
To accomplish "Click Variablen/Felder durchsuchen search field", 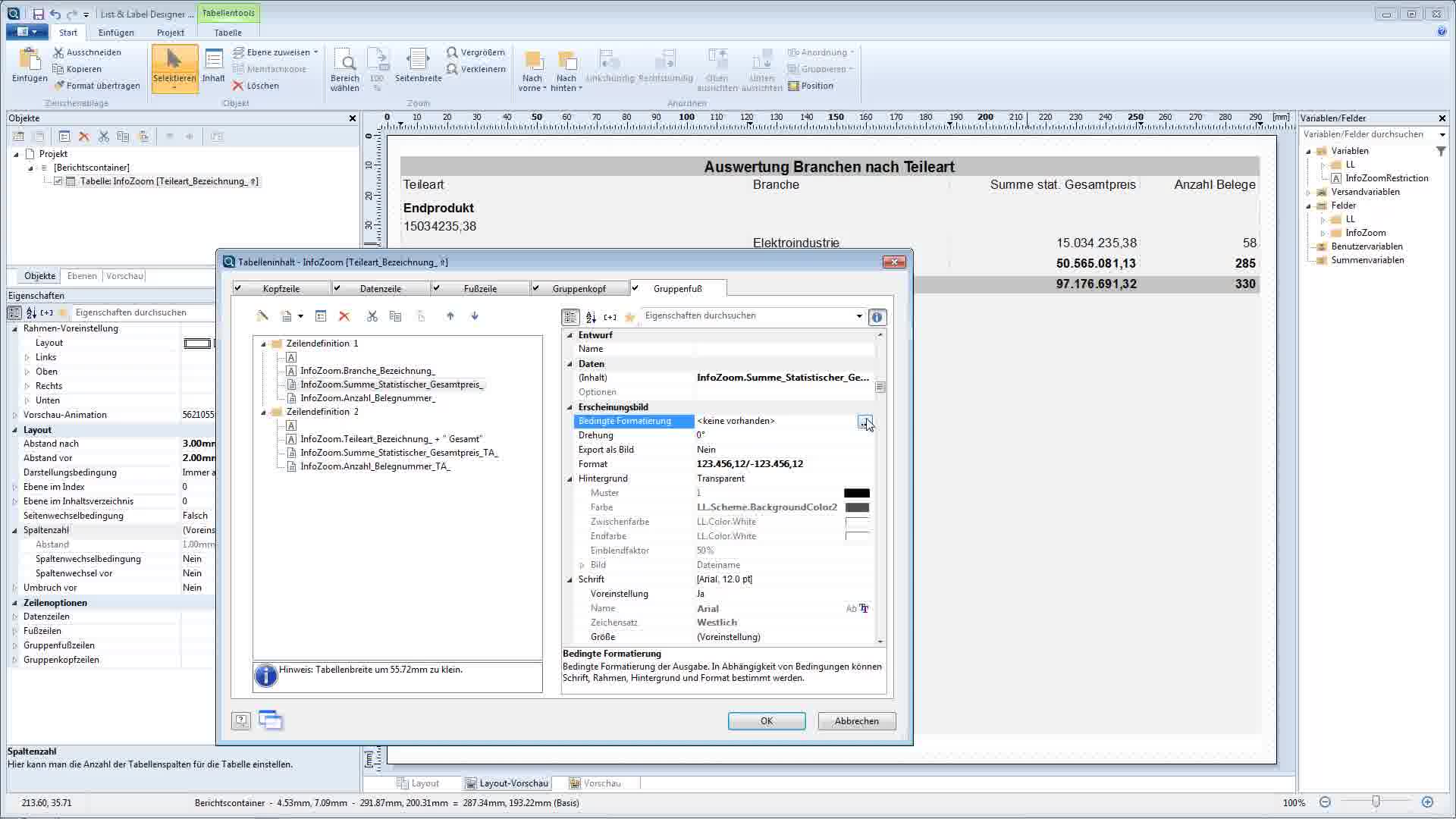I will click(1369, 134).
